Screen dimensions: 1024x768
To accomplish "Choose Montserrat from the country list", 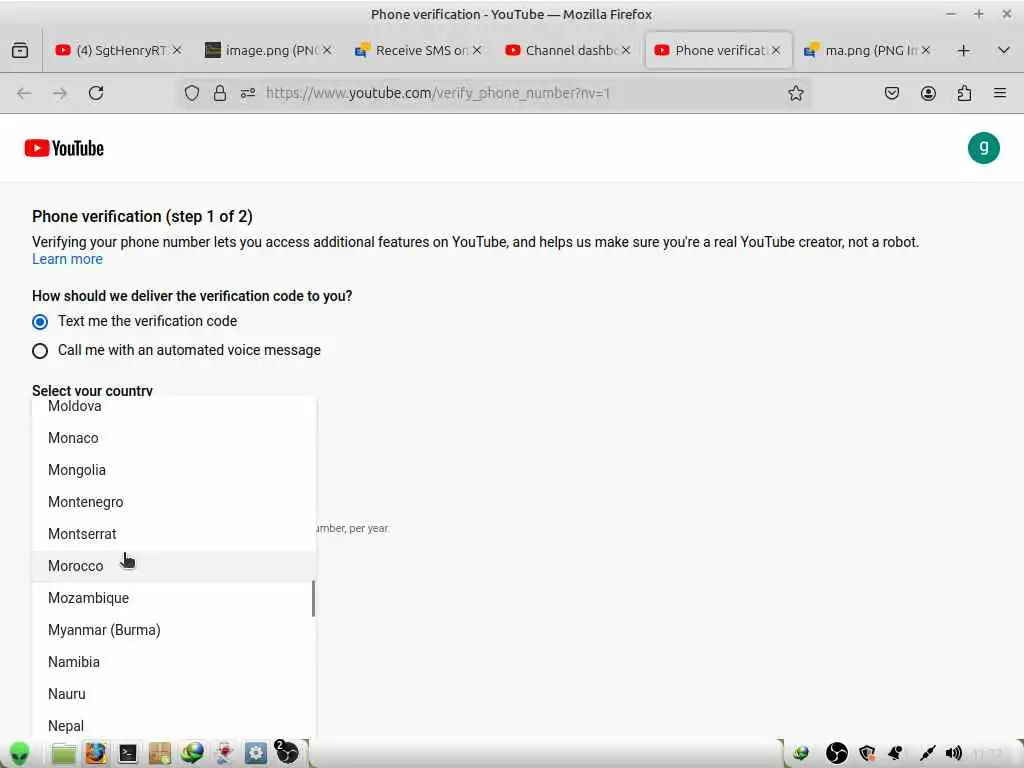I will tap(174, 534).
